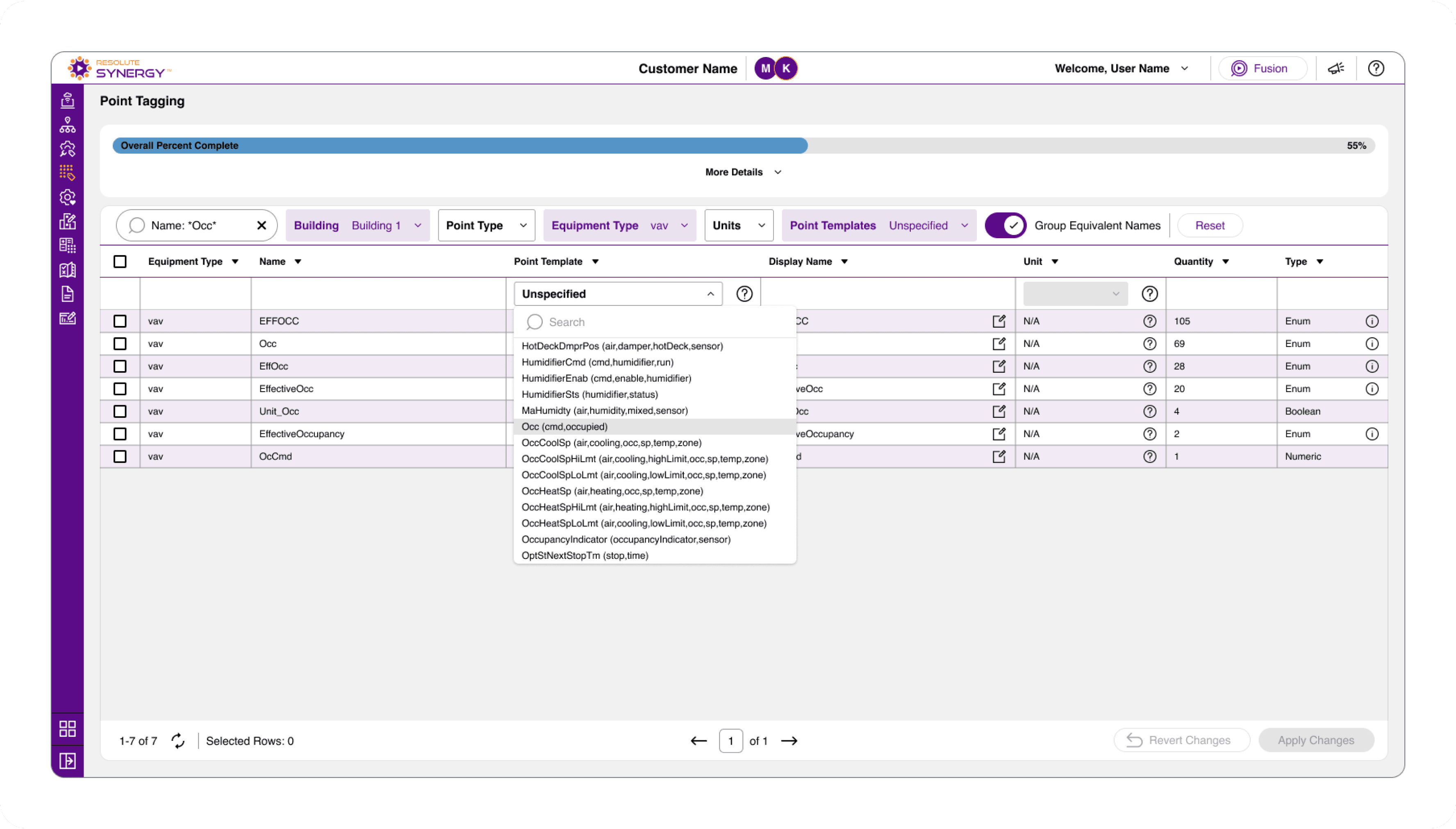
Task: Choose OccupancyIndicator template from list
Action: 626,539
